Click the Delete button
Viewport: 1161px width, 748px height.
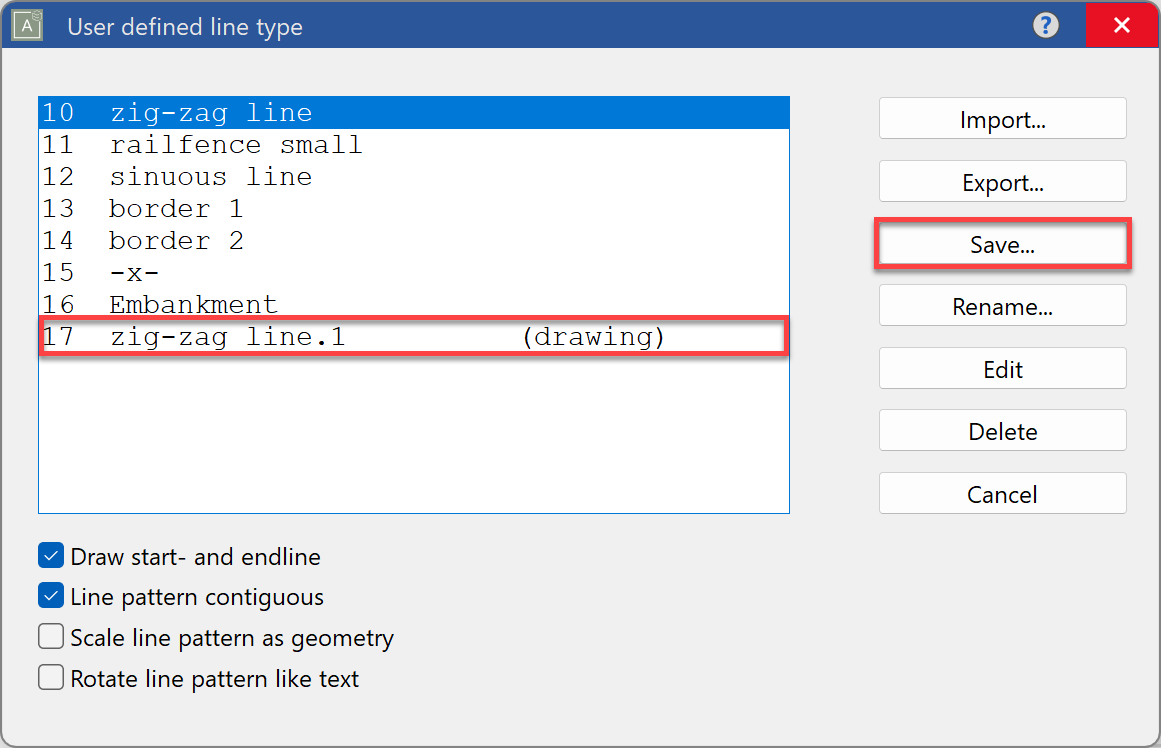[1002, 430]
